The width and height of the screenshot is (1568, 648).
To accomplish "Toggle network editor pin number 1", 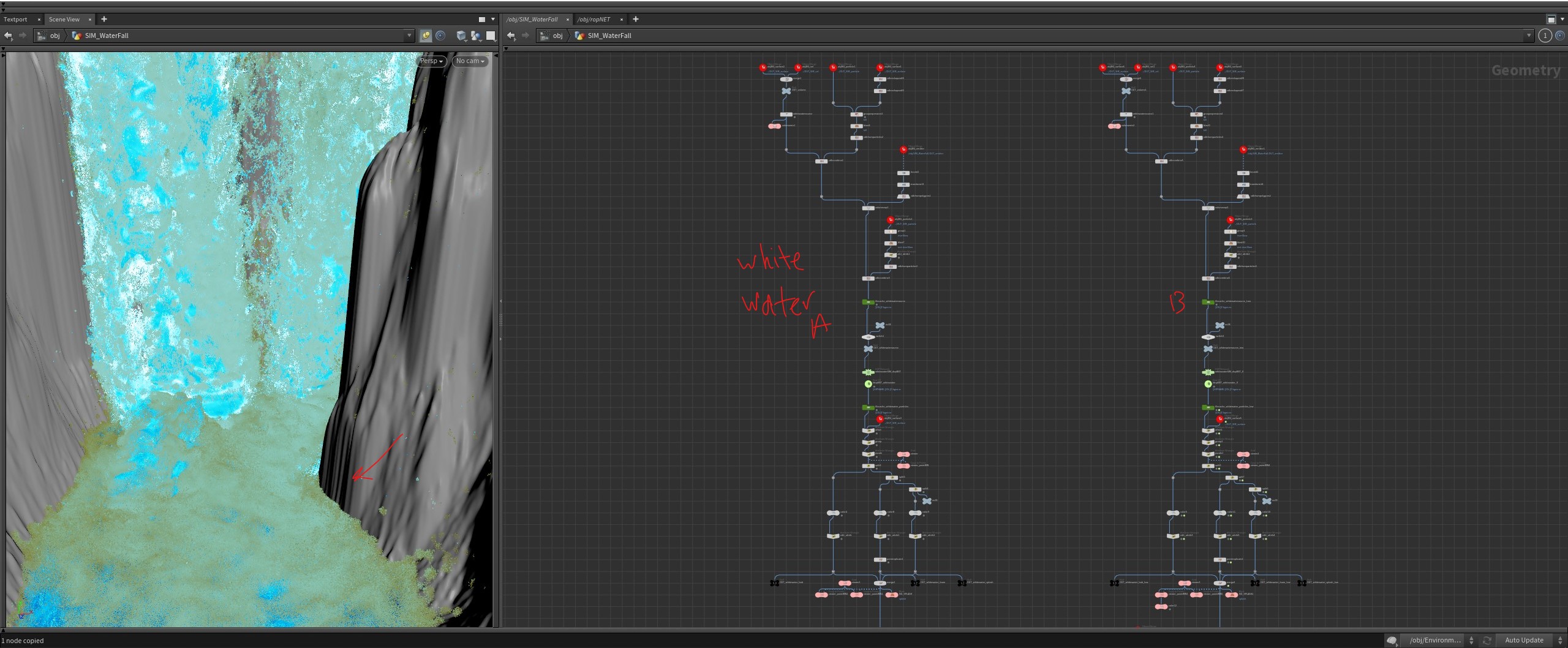I will coord(1545,36).
